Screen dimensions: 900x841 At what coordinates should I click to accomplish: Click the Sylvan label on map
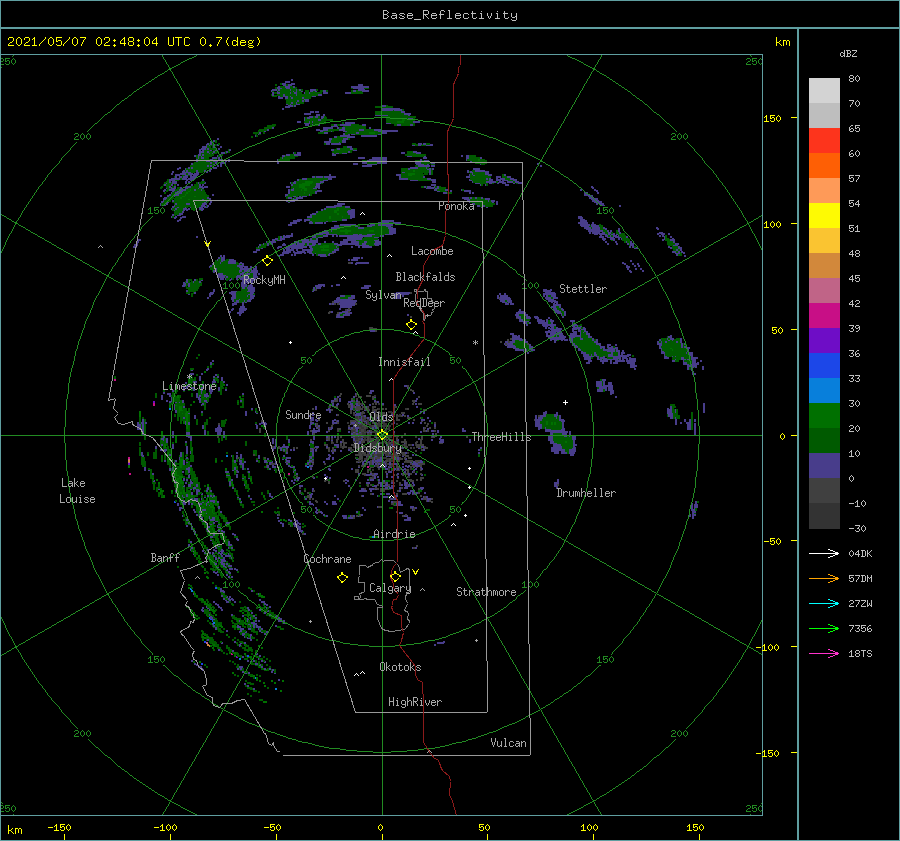click(x=383, y=295)
